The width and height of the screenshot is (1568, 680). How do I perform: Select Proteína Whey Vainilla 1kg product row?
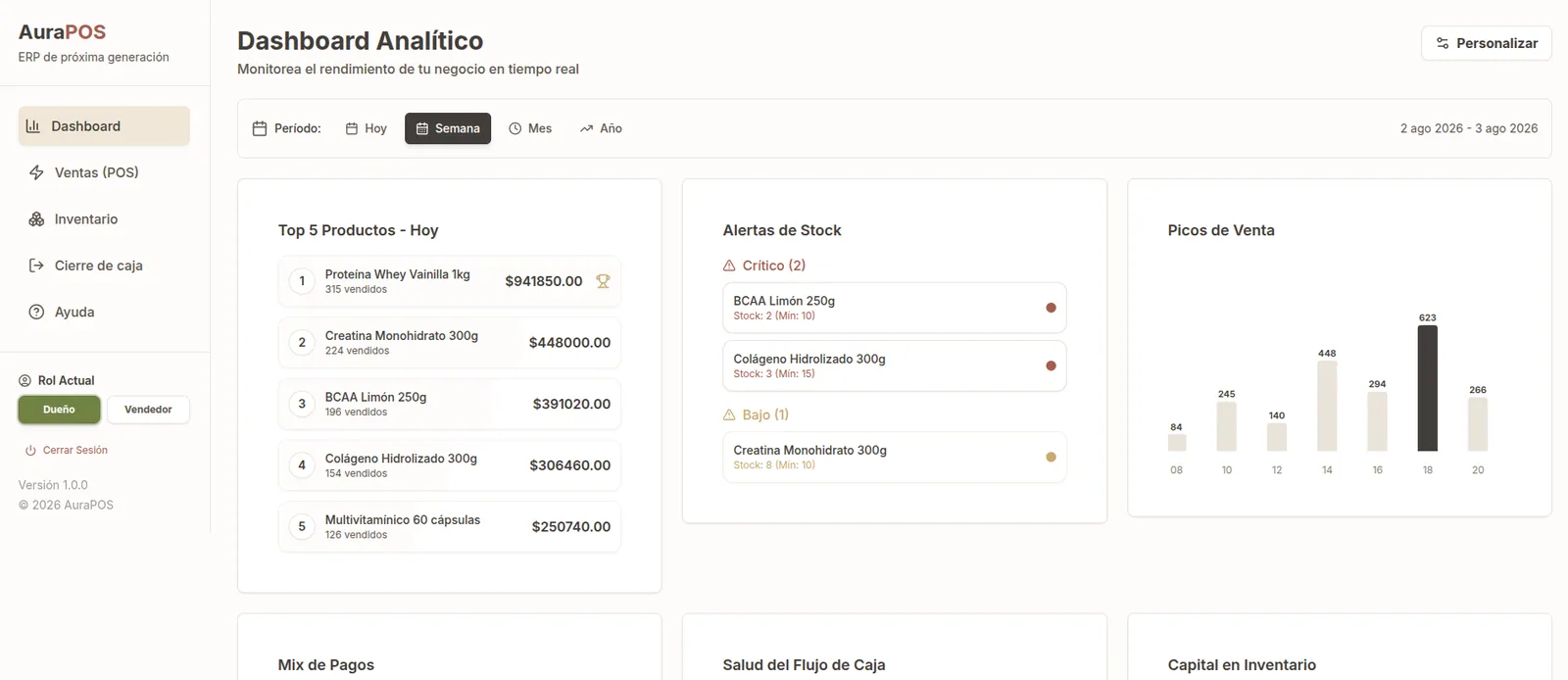pos(450,281)
